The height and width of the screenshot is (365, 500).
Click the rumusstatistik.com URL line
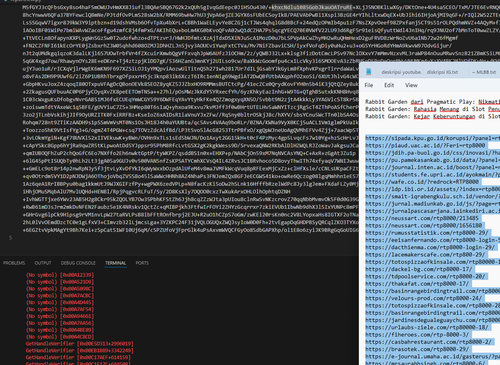pyautogui.click(x=427, y=233)
